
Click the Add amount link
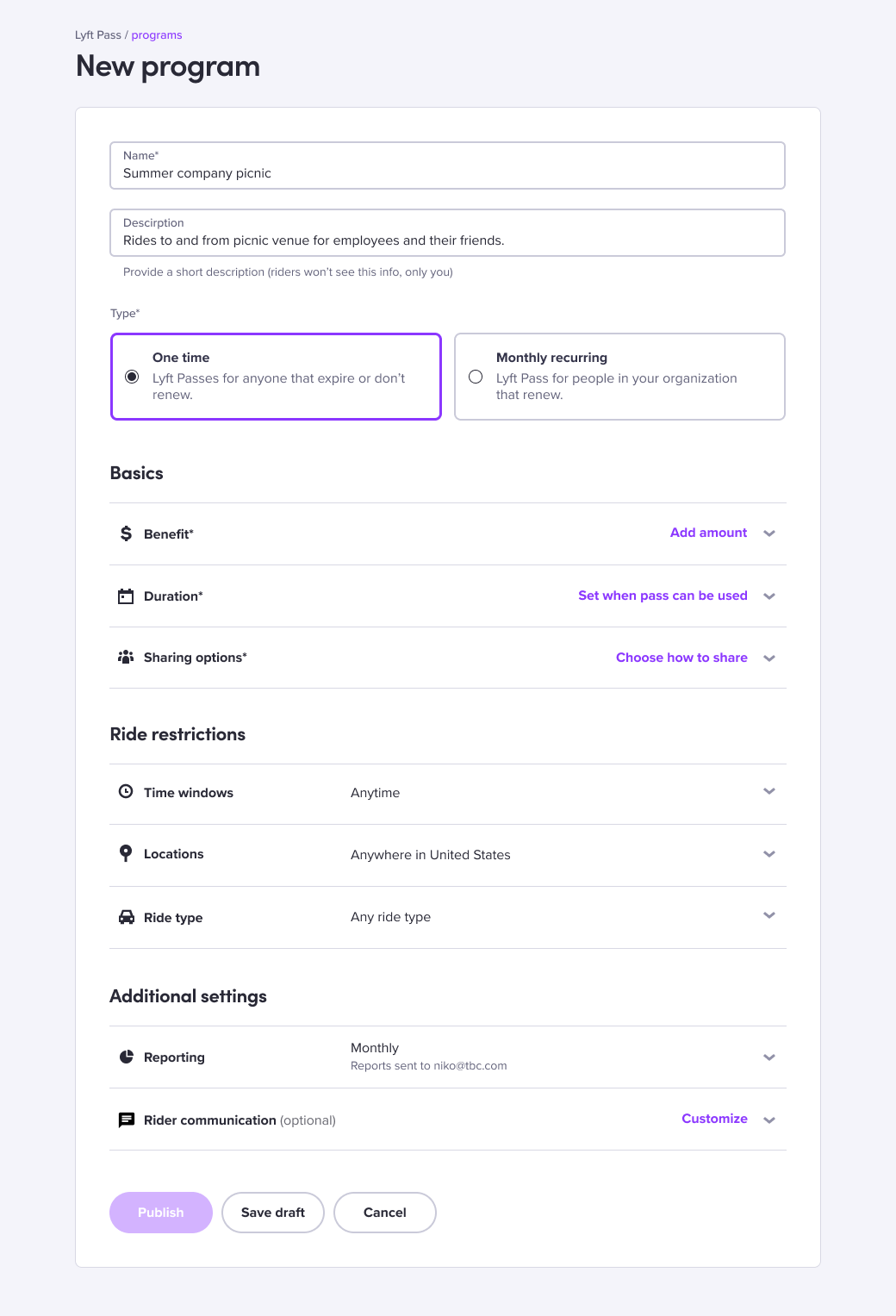[708, 533]
